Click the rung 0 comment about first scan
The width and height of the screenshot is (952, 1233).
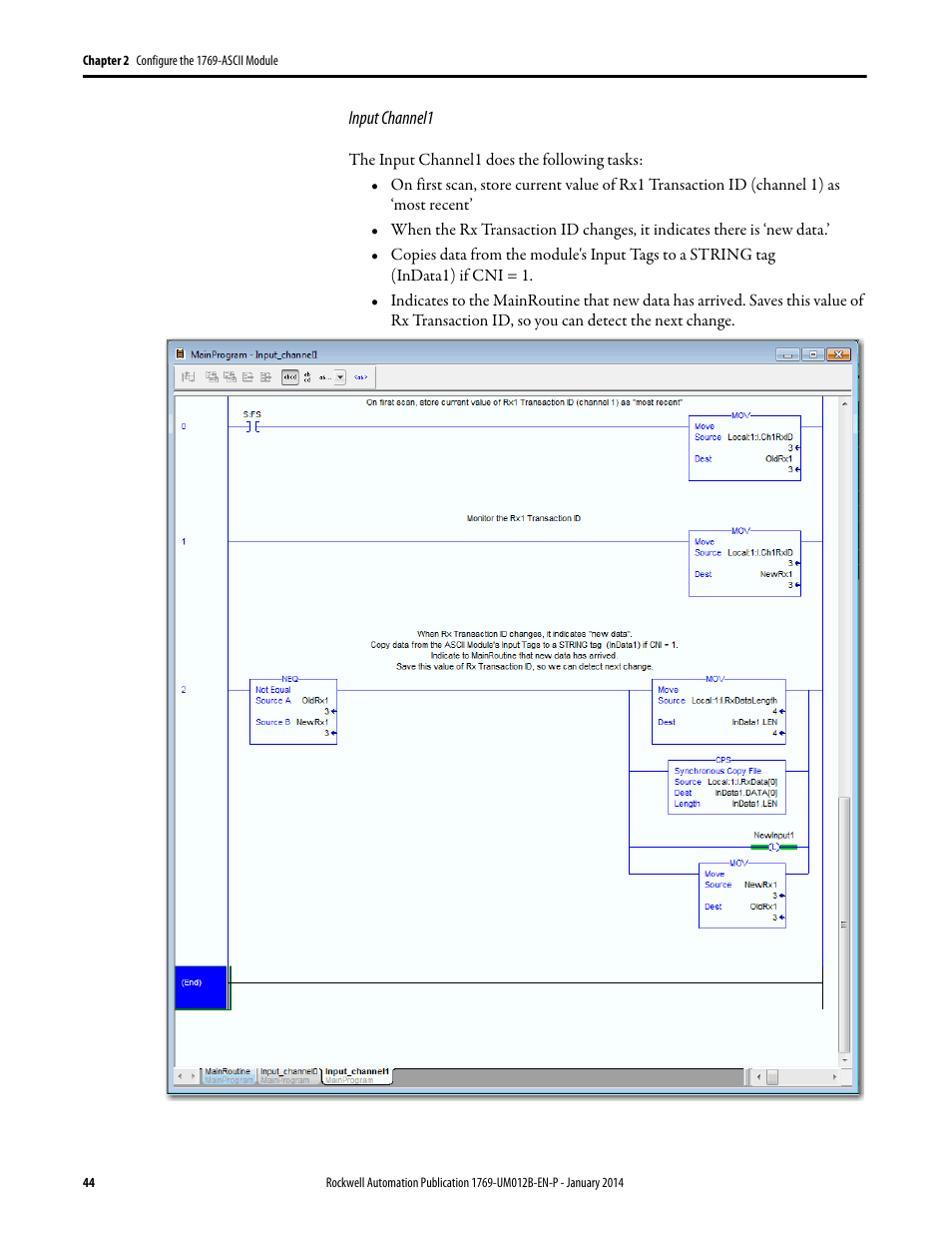click(524, 402)
